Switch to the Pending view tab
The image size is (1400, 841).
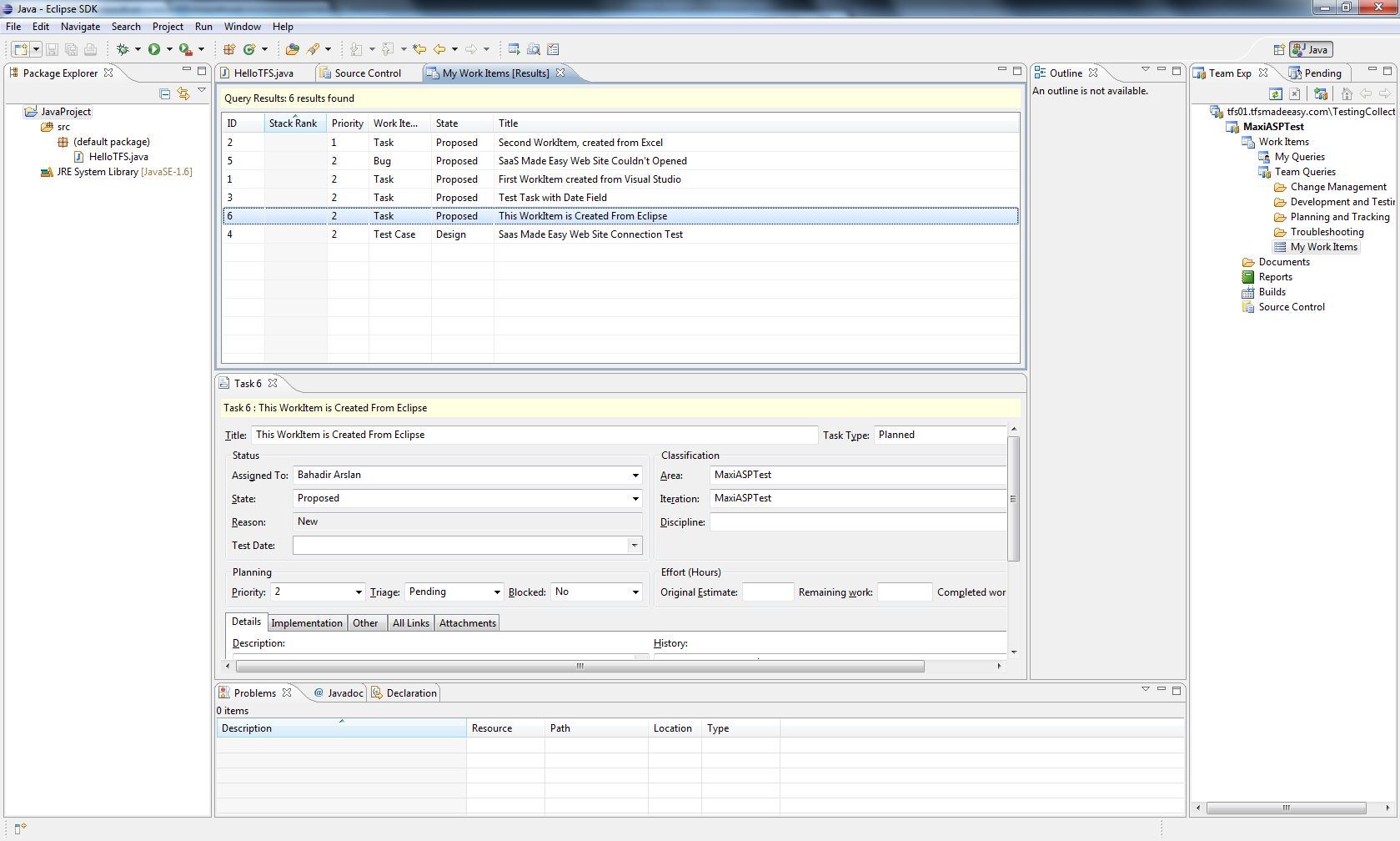pyautogui.click(x=1315, y=73)
